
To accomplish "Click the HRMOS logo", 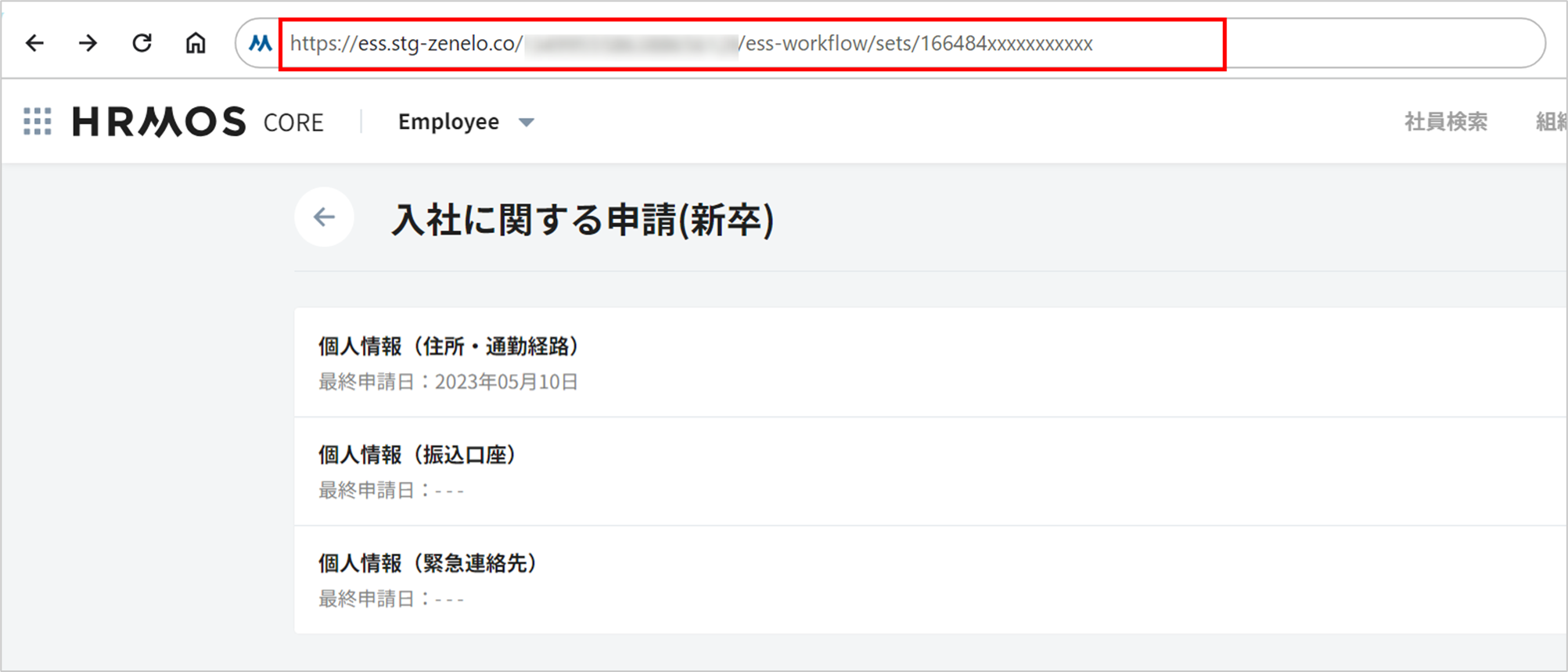I will coord(159,122).
